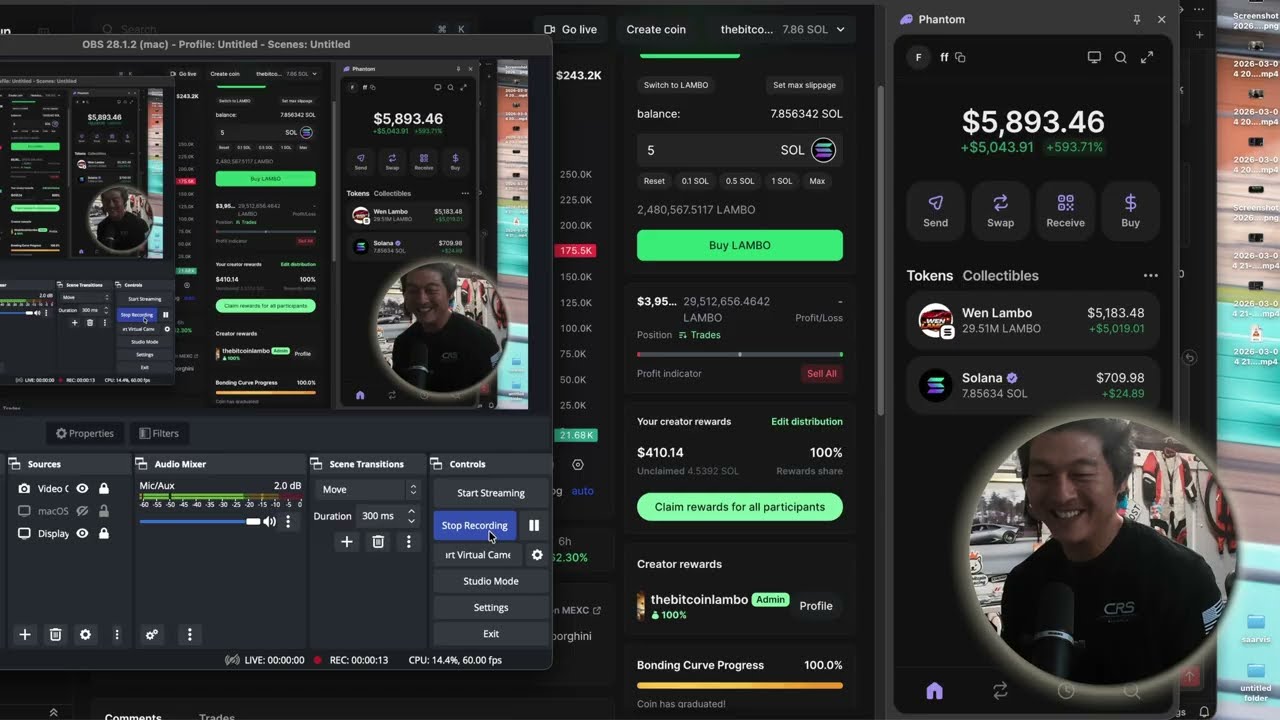This screenshot has height=720, width=1280.
Task: Open the Properties tab in OBS
Action: [85, 433]
